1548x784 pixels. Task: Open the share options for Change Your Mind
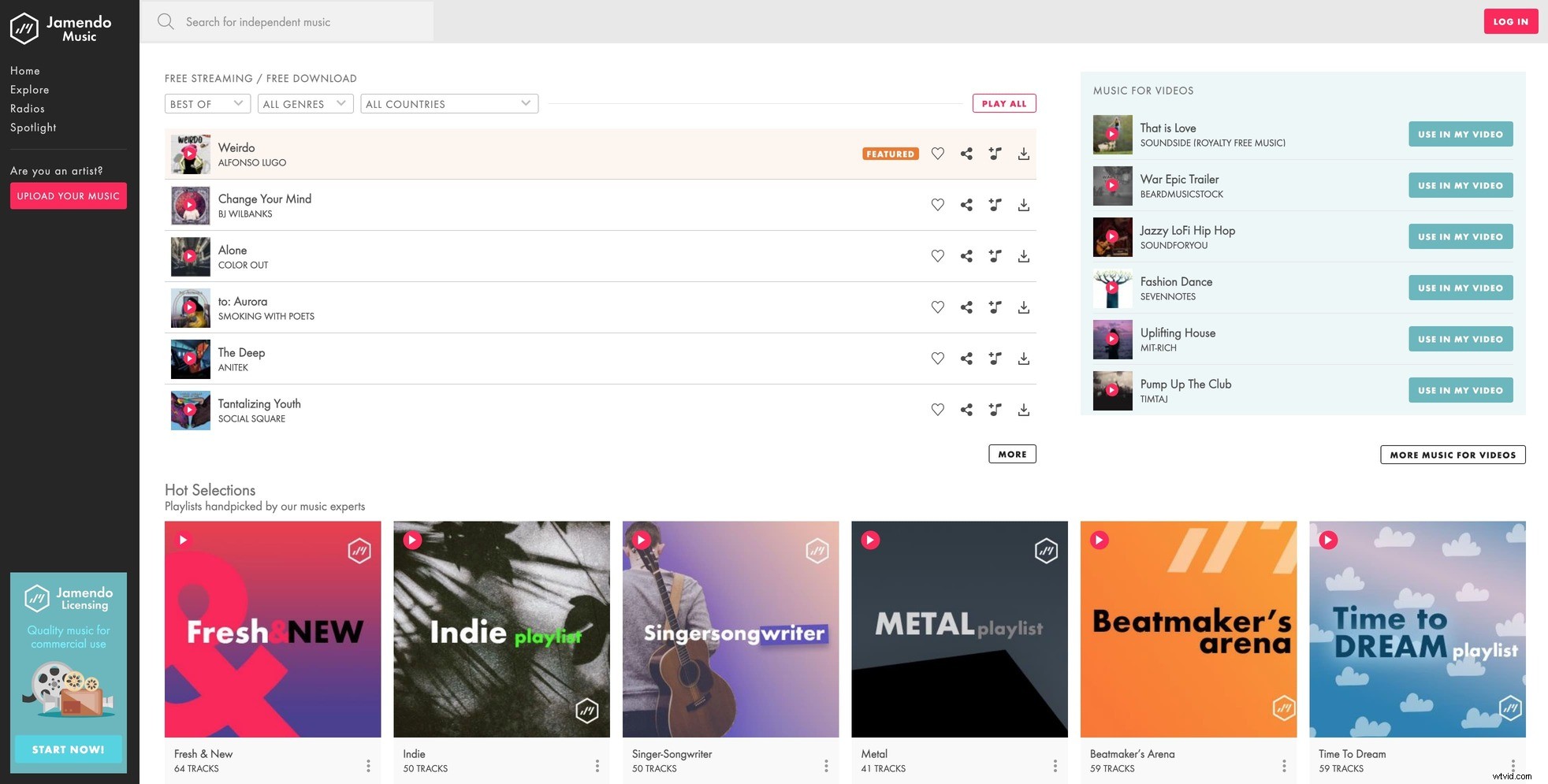tap(966, 205)
